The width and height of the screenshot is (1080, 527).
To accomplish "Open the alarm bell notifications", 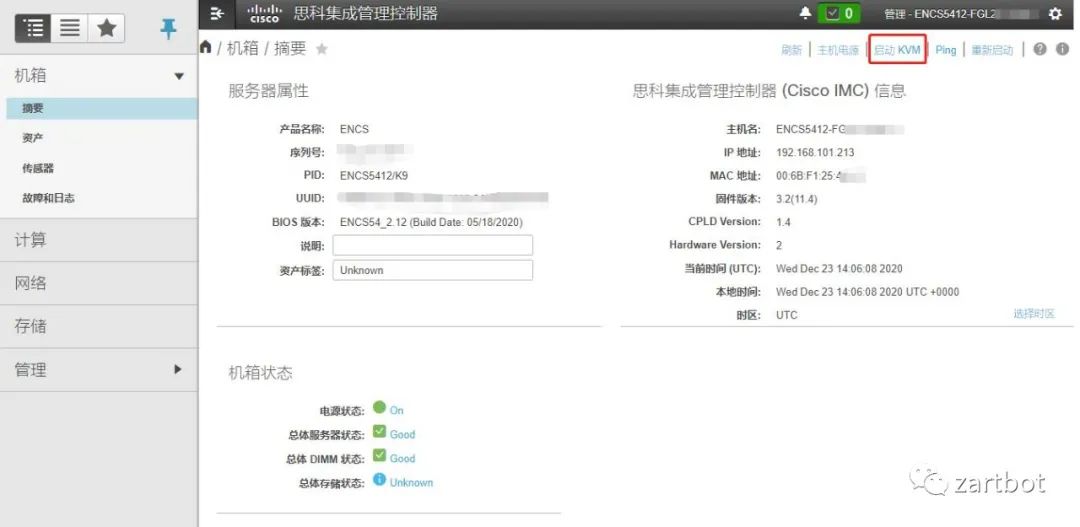I will click(x=804, y=13).
